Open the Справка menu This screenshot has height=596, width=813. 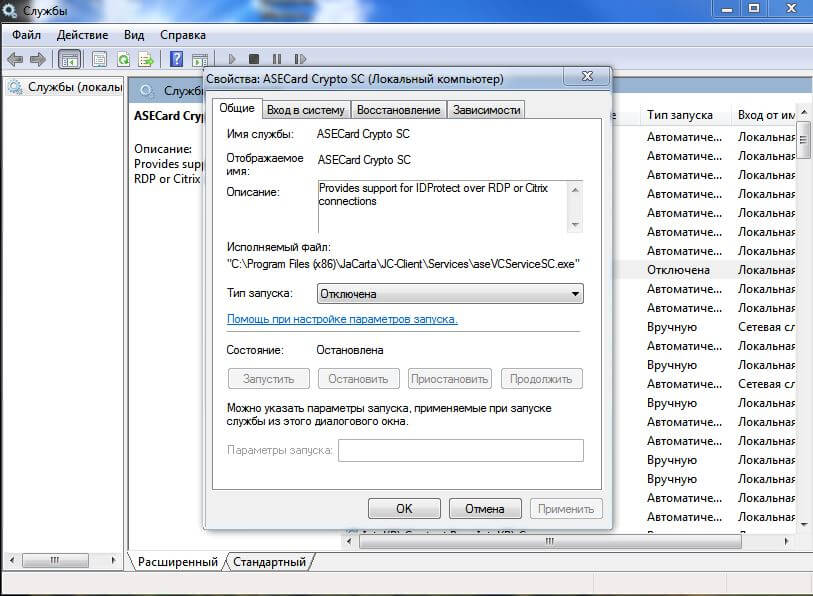pyautogui.click(x=183, y=35)
